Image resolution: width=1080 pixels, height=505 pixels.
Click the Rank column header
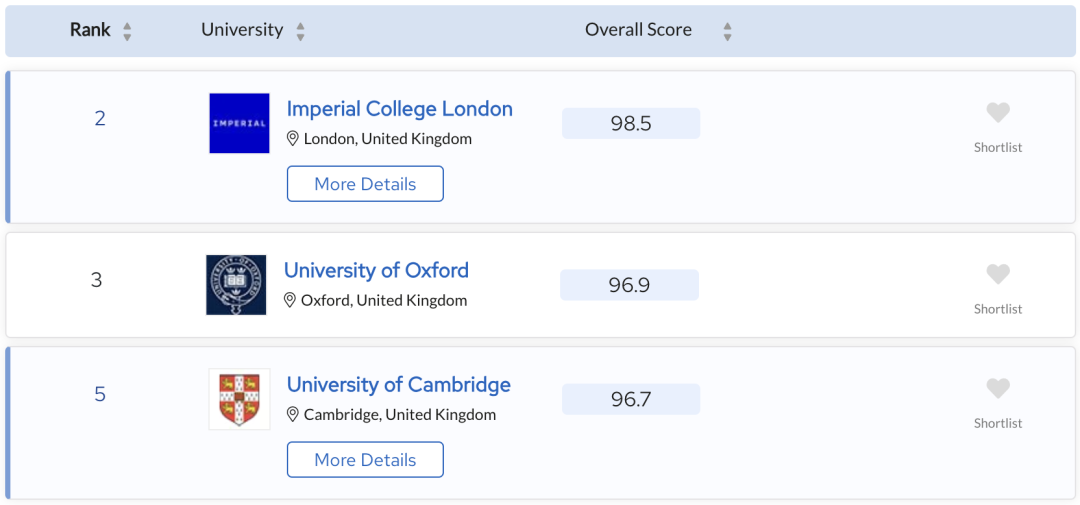(90, 30)
